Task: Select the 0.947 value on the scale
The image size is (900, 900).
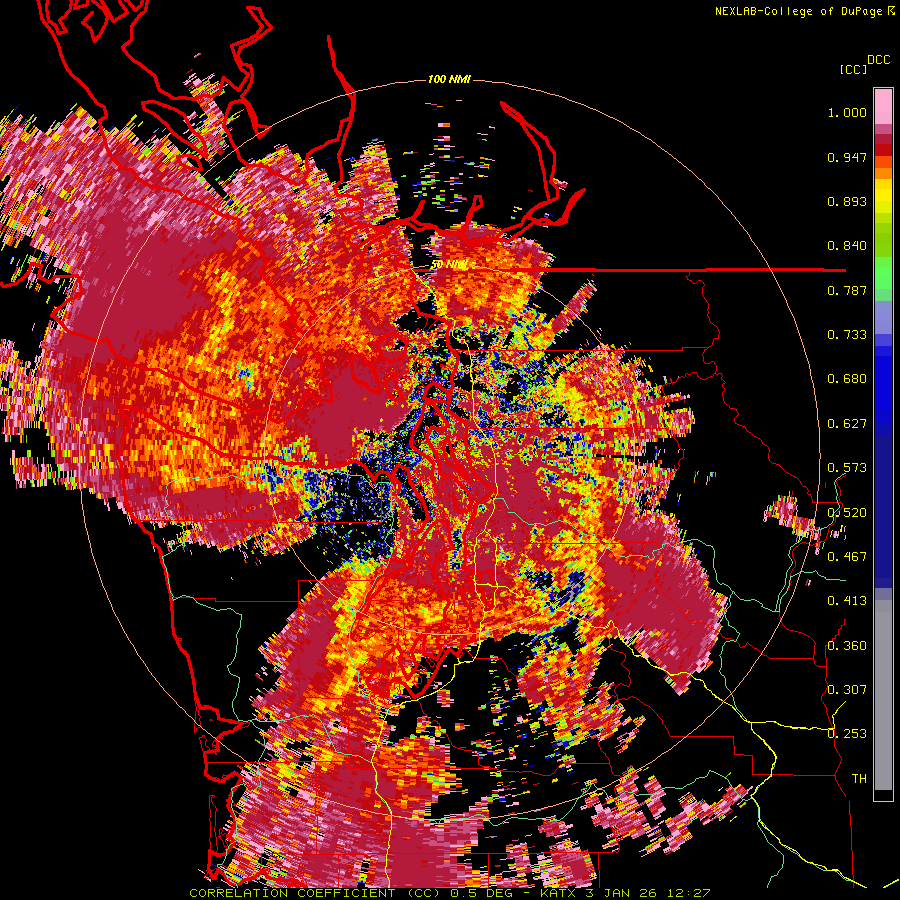Action: pyautogui.click(x=847, y=157)
